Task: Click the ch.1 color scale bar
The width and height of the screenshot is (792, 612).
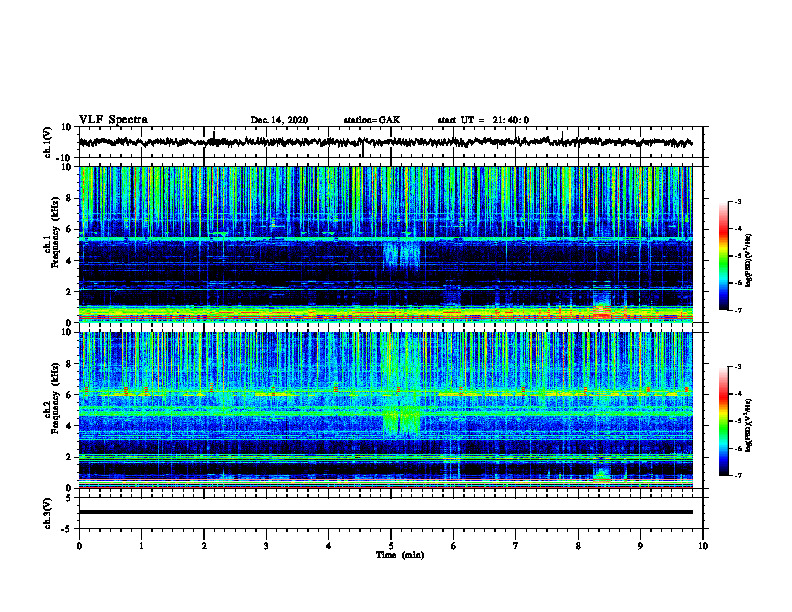Action: 724,256
